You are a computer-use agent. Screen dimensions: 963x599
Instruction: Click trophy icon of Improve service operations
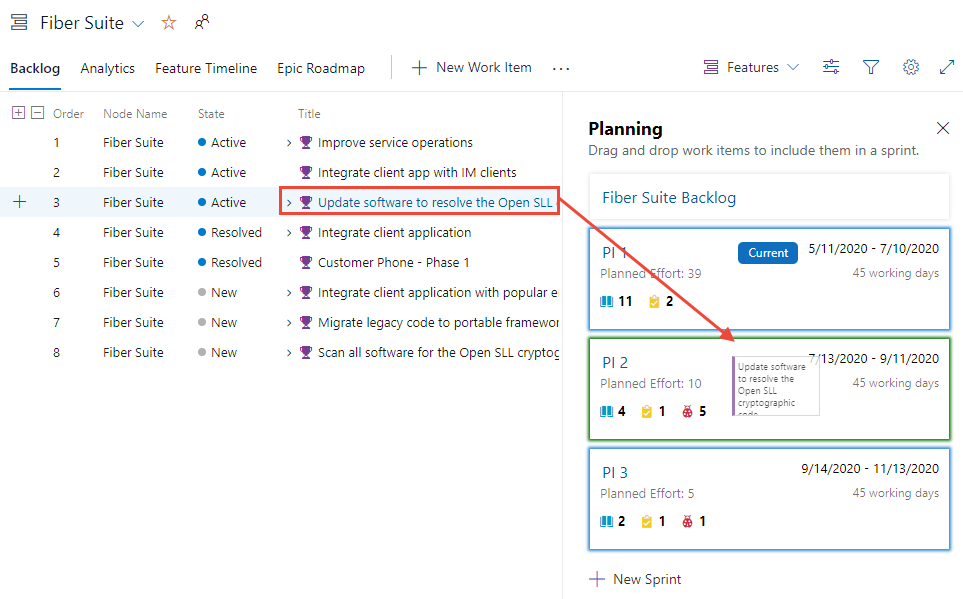click(305, 143)
